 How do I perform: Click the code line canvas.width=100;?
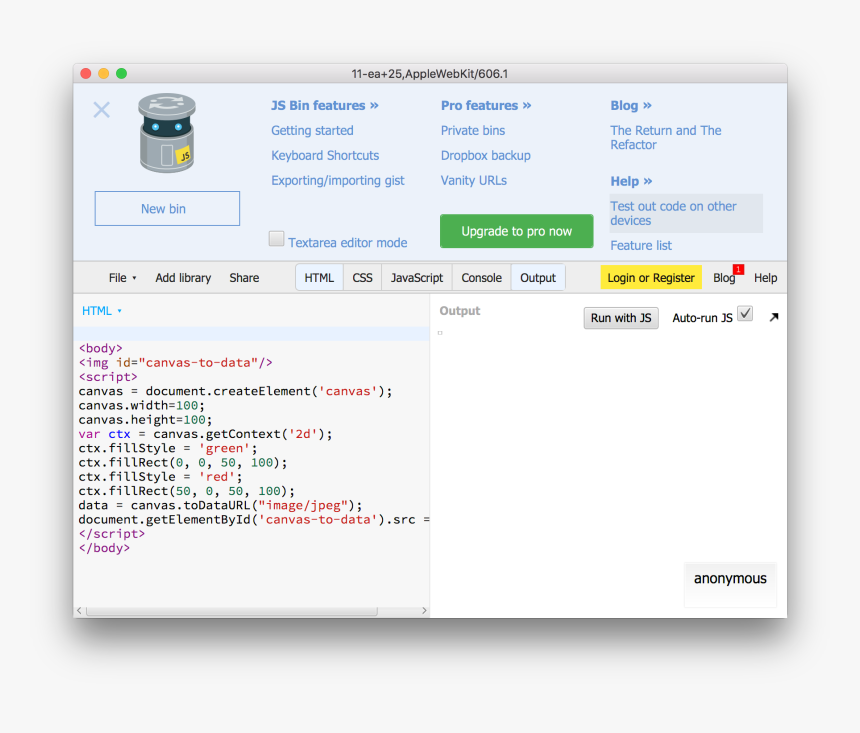click(142, 405)
